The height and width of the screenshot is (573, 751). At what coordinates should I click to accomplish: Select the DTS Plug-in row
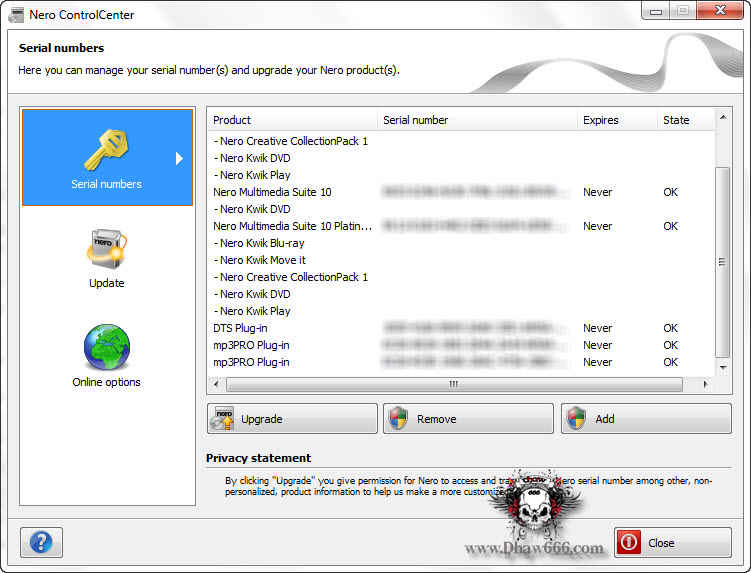[x=462, y=328]
